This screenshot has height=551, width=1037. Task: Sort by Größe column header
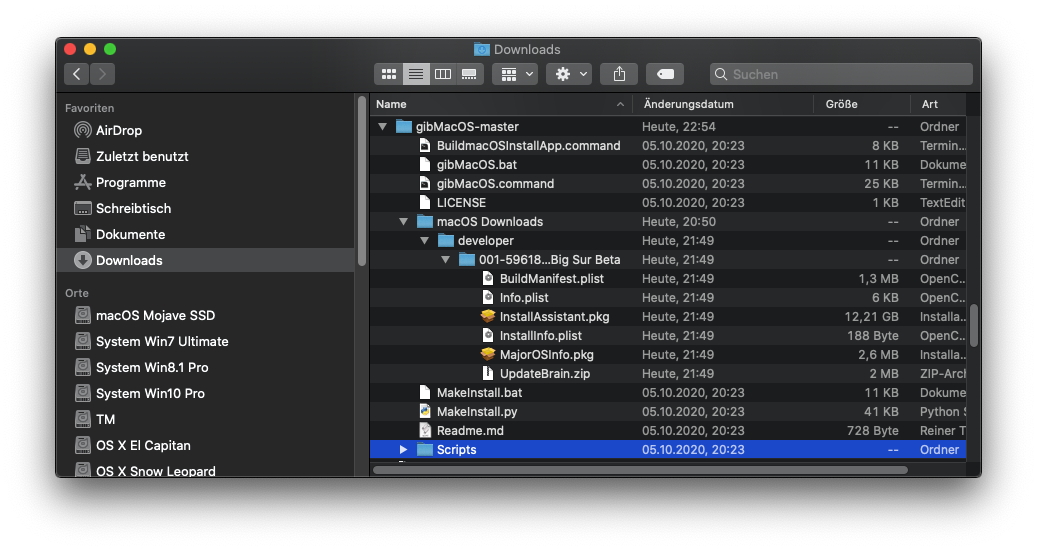(842, 104)
